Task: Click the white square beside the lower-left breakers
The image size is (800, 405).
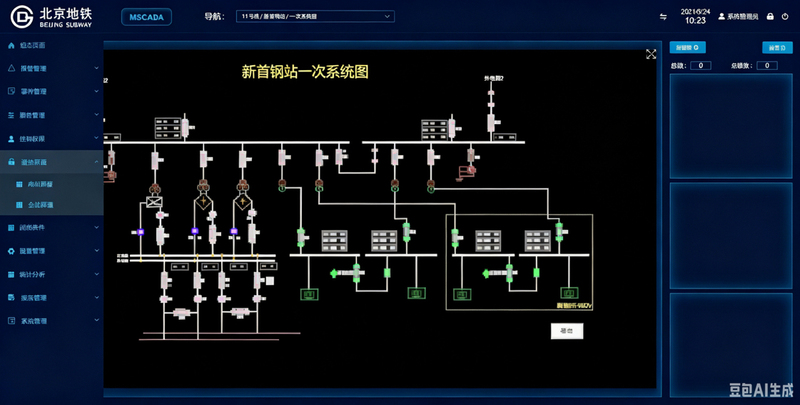Action: (x=270, y=281)
